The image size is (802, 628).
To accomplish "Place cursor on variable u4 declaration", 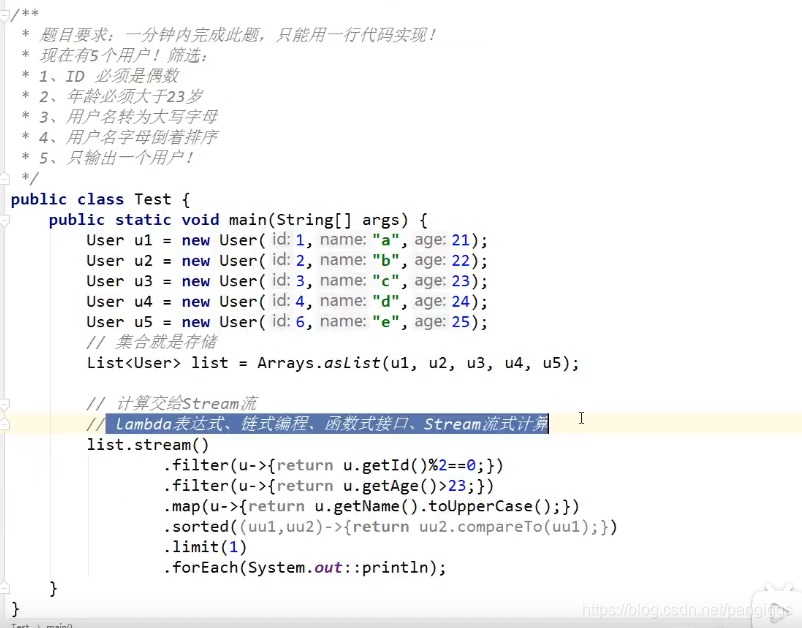I will [x=143, y=302].
